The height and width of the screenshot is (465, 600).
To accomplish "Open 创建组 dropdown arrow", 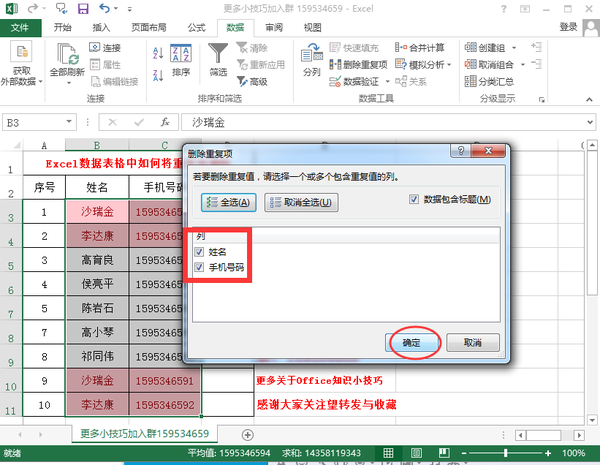I will (514, 47).
